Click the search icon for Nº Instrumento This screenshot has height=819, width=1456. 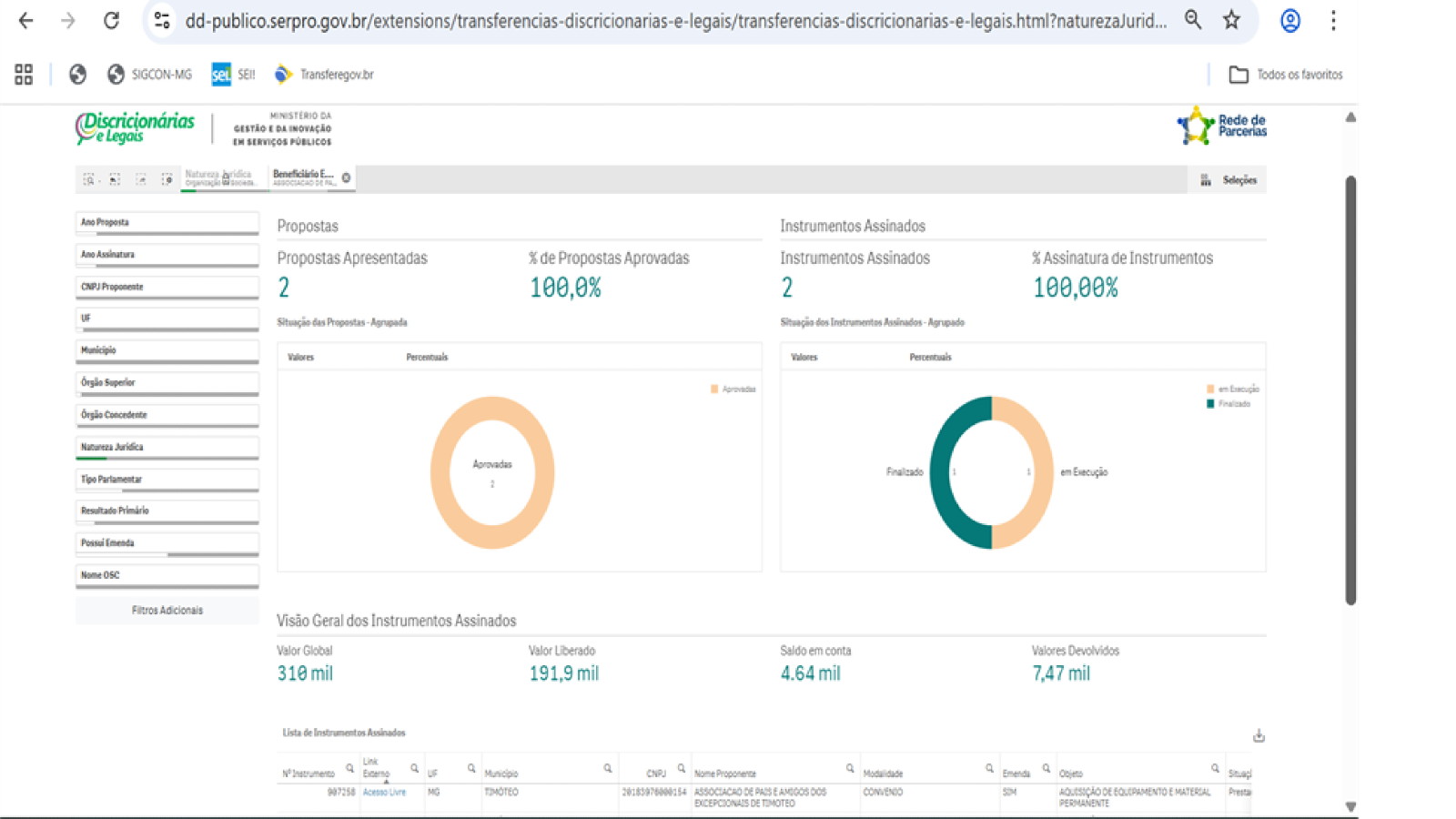point(349,769)
